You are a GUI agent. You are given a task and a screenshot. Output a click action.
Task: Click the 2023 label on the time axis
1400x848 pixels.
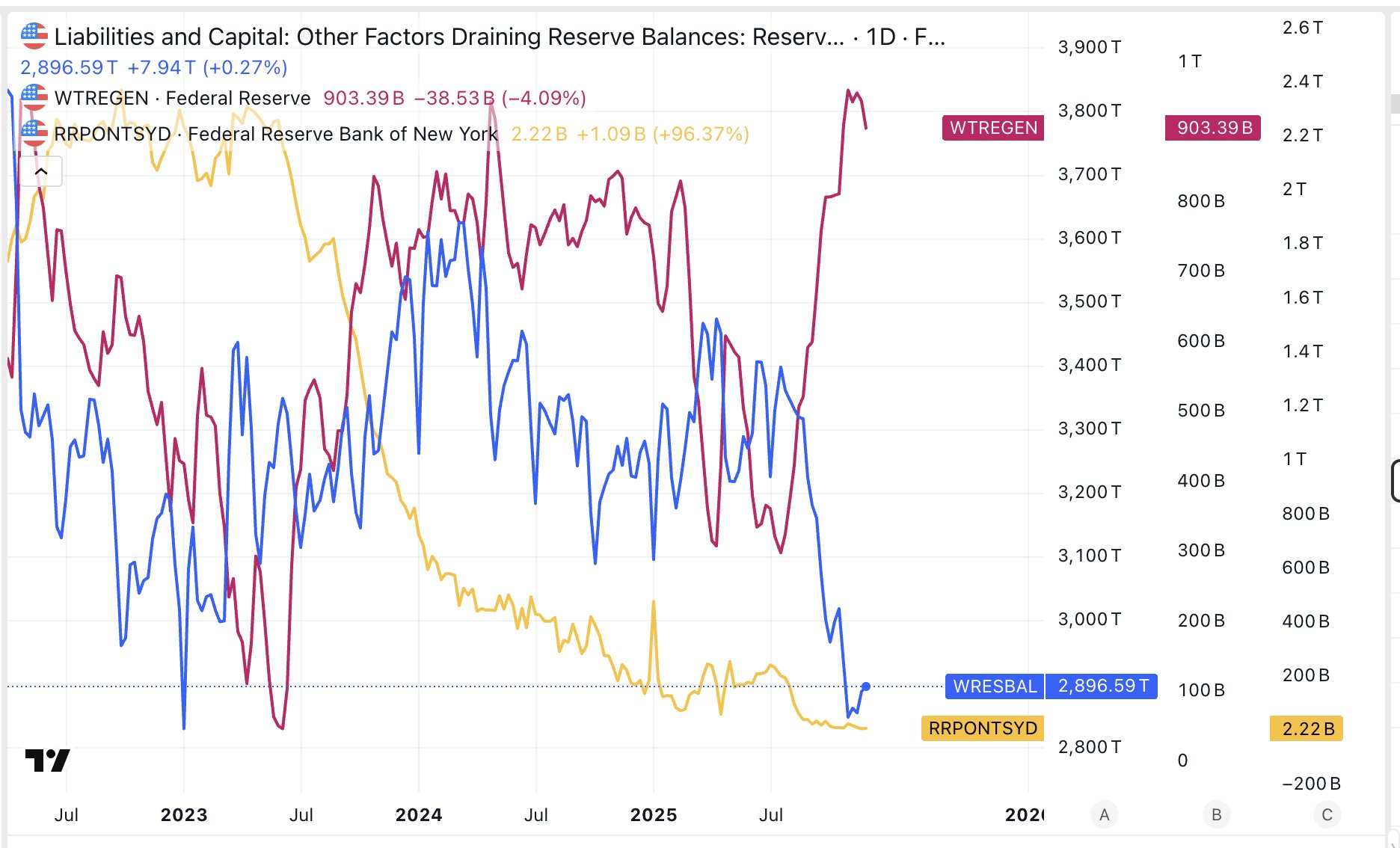[184, 814]
